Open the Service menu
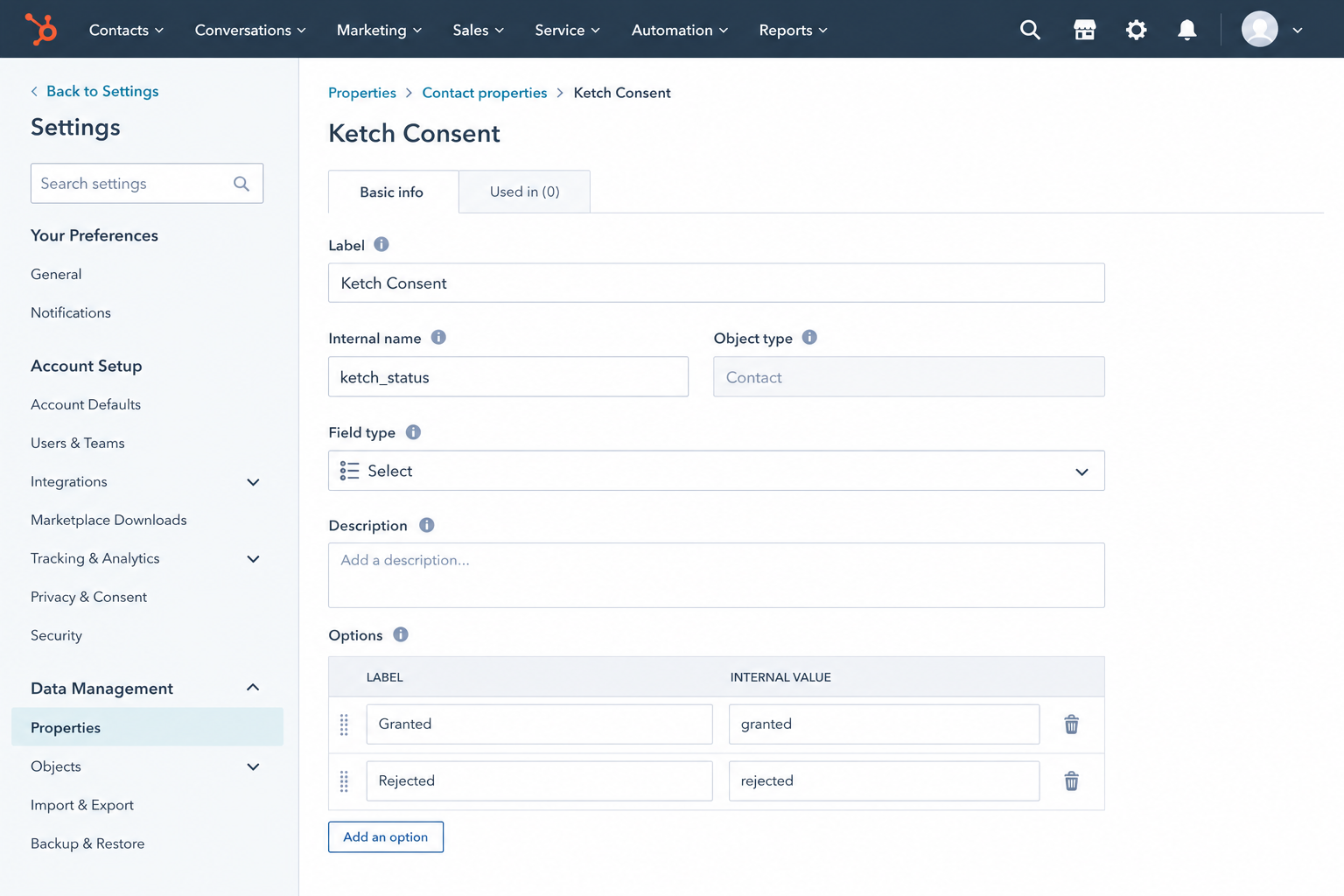Image resolution: width=1344 pixels, height=896 pixels. point(568,30)
